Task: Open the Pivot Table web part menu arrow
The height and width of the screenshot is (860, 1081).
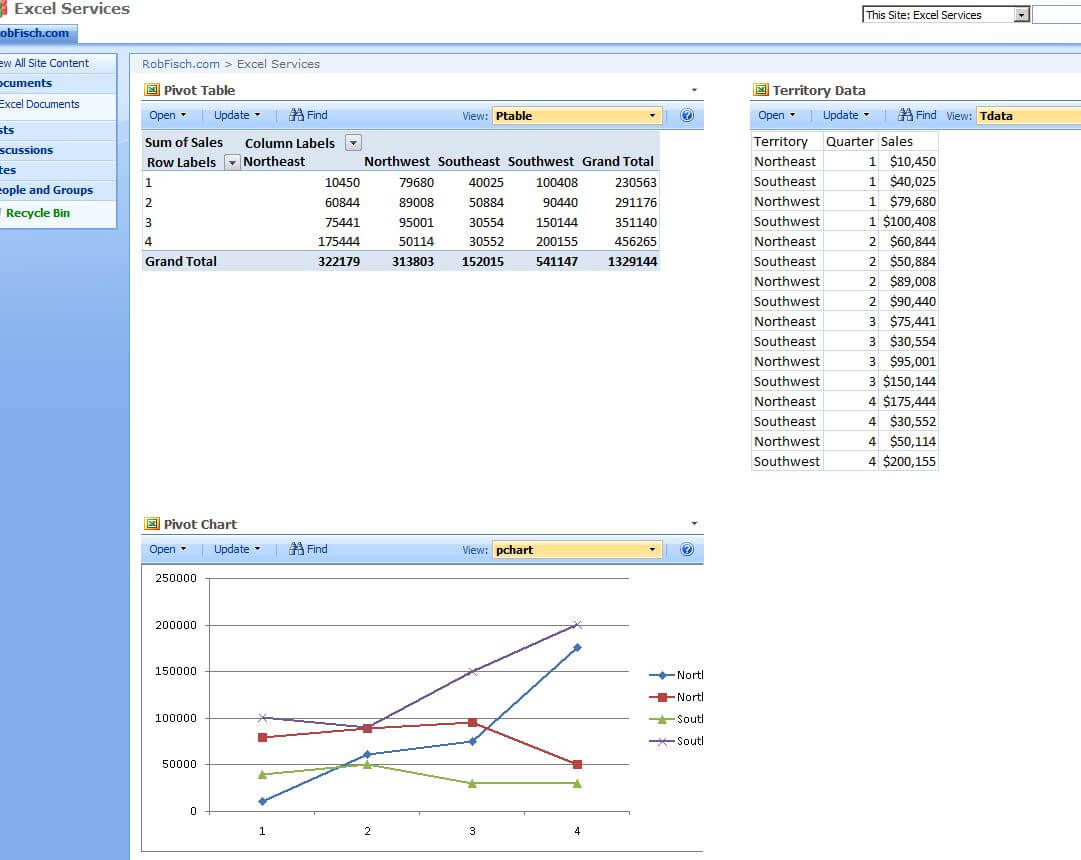Action: click(x=694, y=91)
